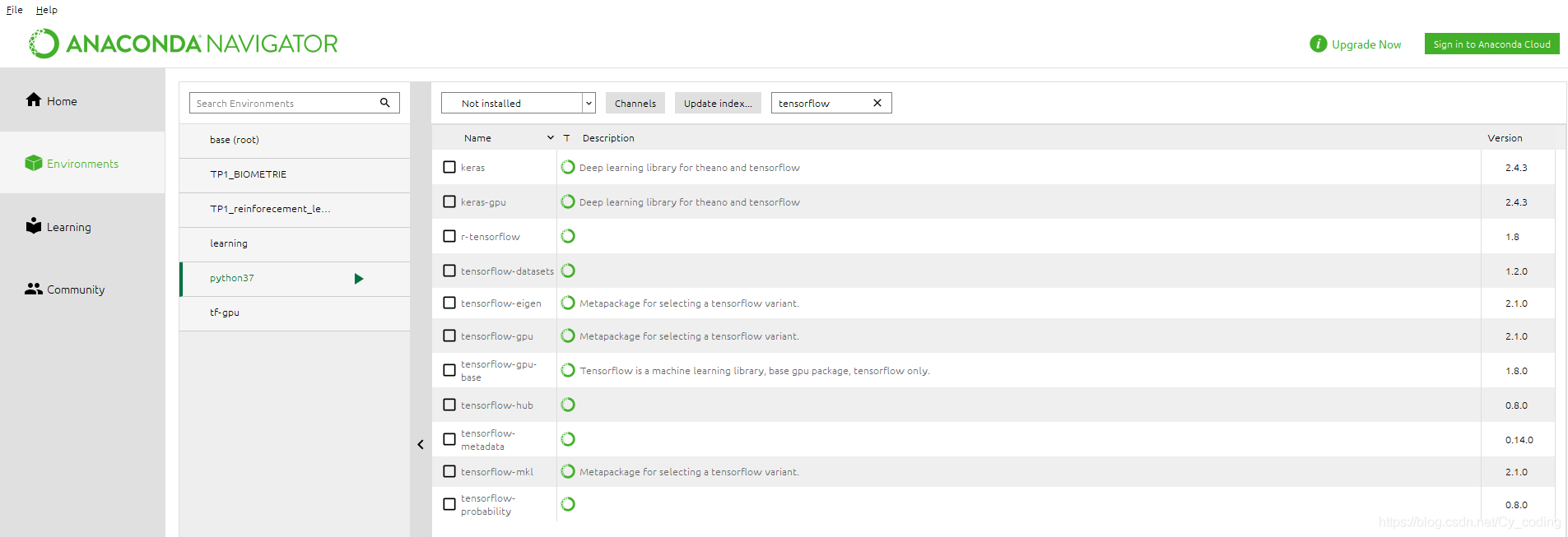Switch to the Environments tab

[x=82, y=163]
